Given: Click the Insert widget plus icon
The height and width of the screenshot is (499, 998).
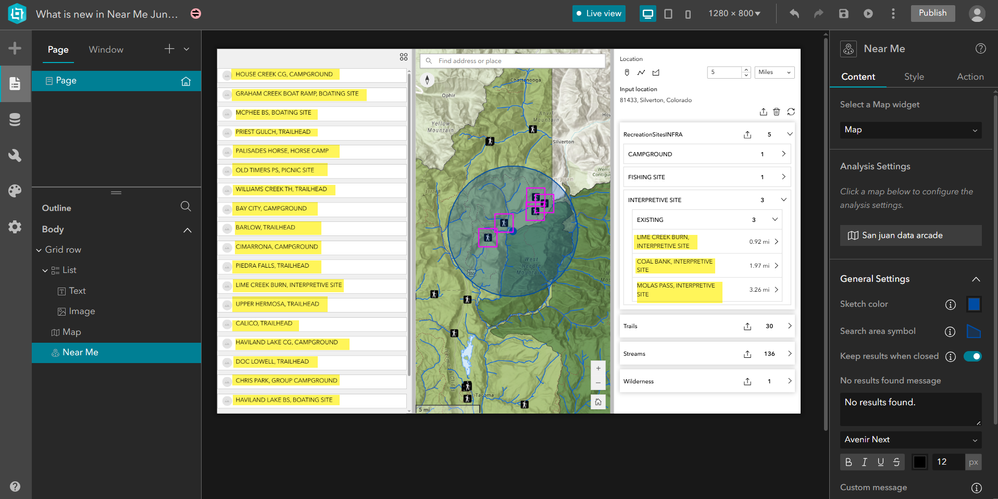Looking at the screenshot, I should [14, 48].
